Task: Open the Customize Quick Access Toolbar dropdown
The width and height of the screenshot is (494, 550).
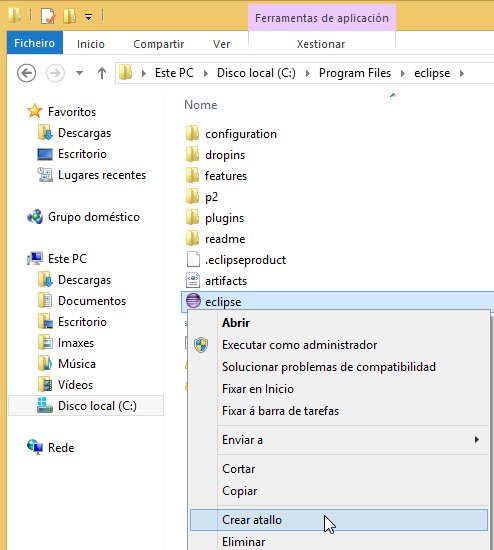Action: click(88, 16)
